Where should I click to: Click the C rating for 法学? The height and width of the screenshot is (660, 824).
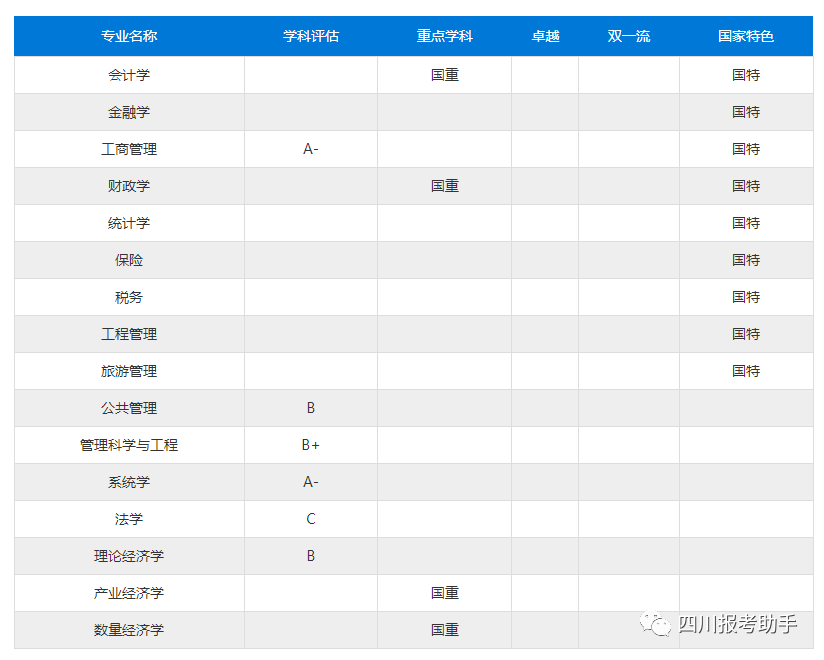pyautogui.click(x=311, y=519)
